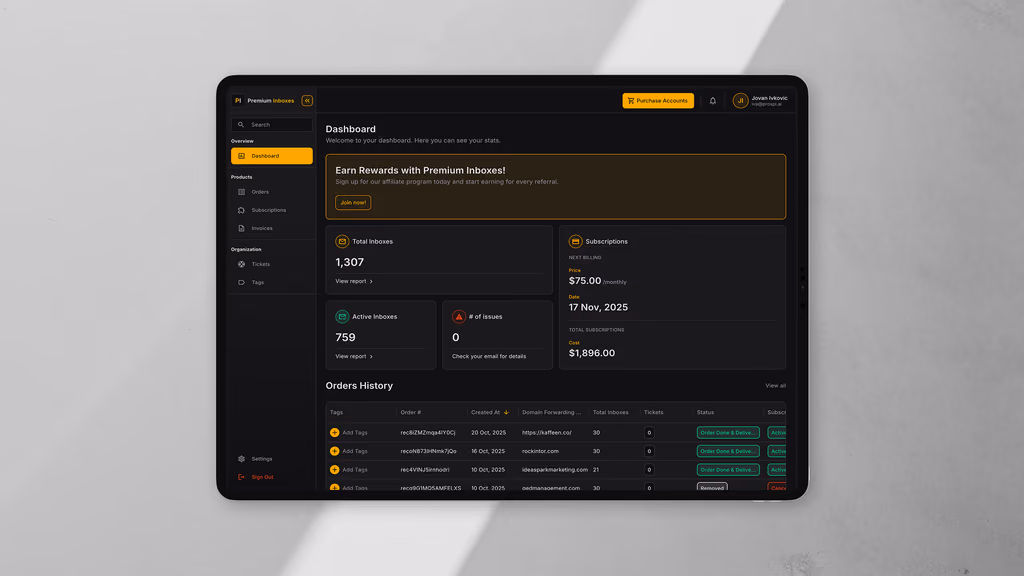The image size is (1024, 576).
Task: Click tickets count for https://kaffeen.co/ order
Action: coord(648,432)
